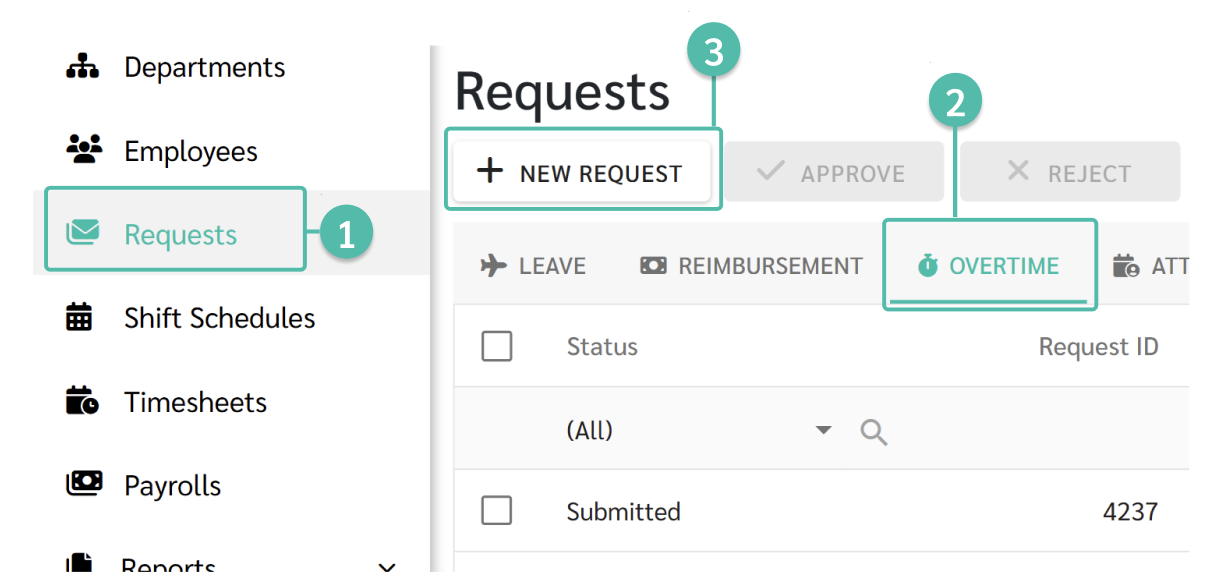1216x577 pixels.
Task: Click the stopwatch icon on Overtime tab
Action: [x=927, y=266]
